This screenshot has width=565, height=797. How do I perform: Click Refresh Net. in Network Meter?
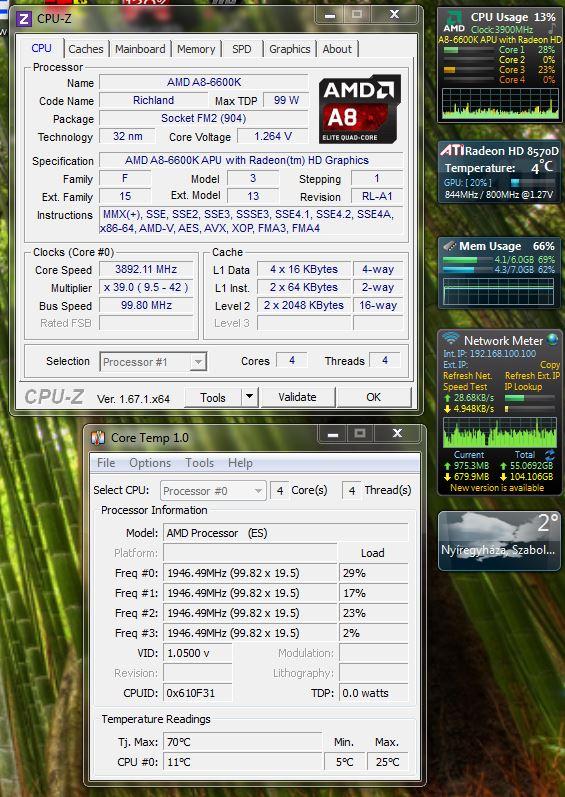(467, 376)
